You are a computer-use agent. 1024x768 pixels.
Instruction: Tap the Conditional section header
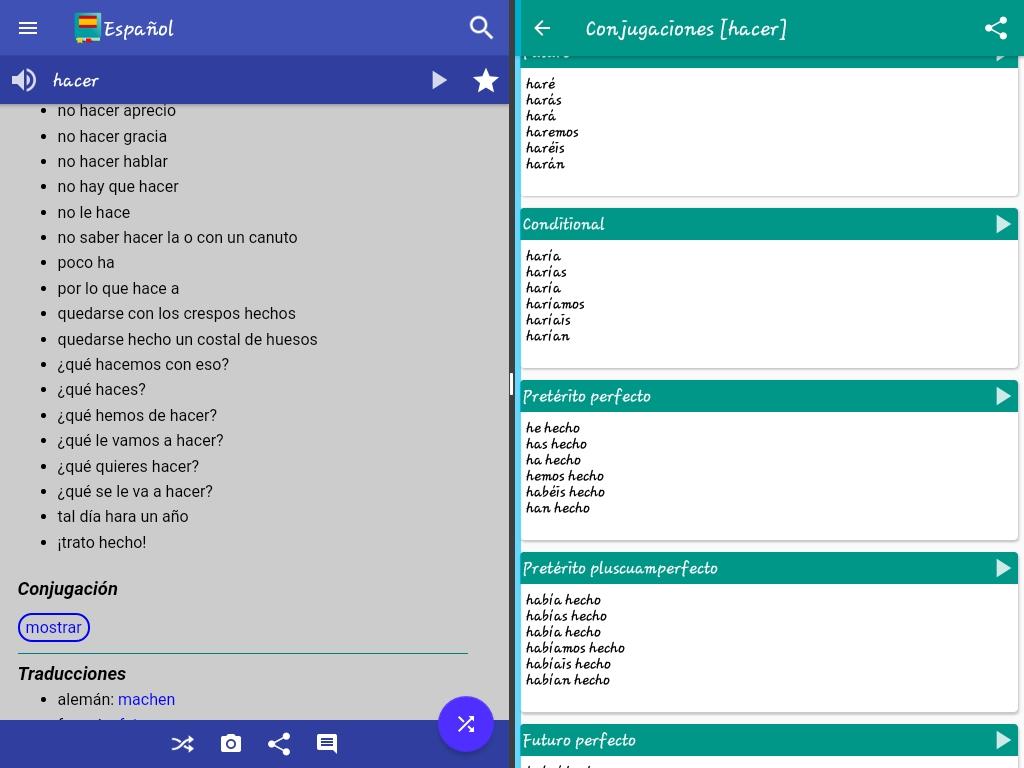click(x=769, y=224)
